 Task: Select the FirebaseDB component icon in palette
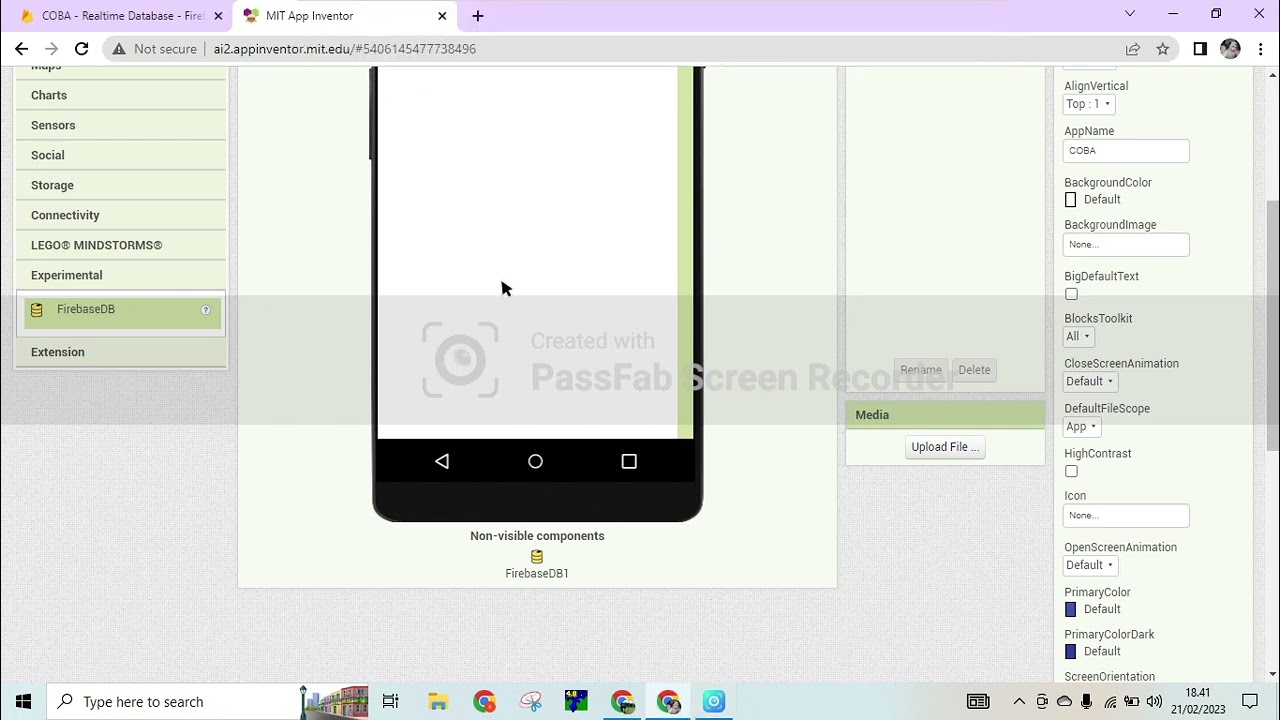tap(37, 310)
